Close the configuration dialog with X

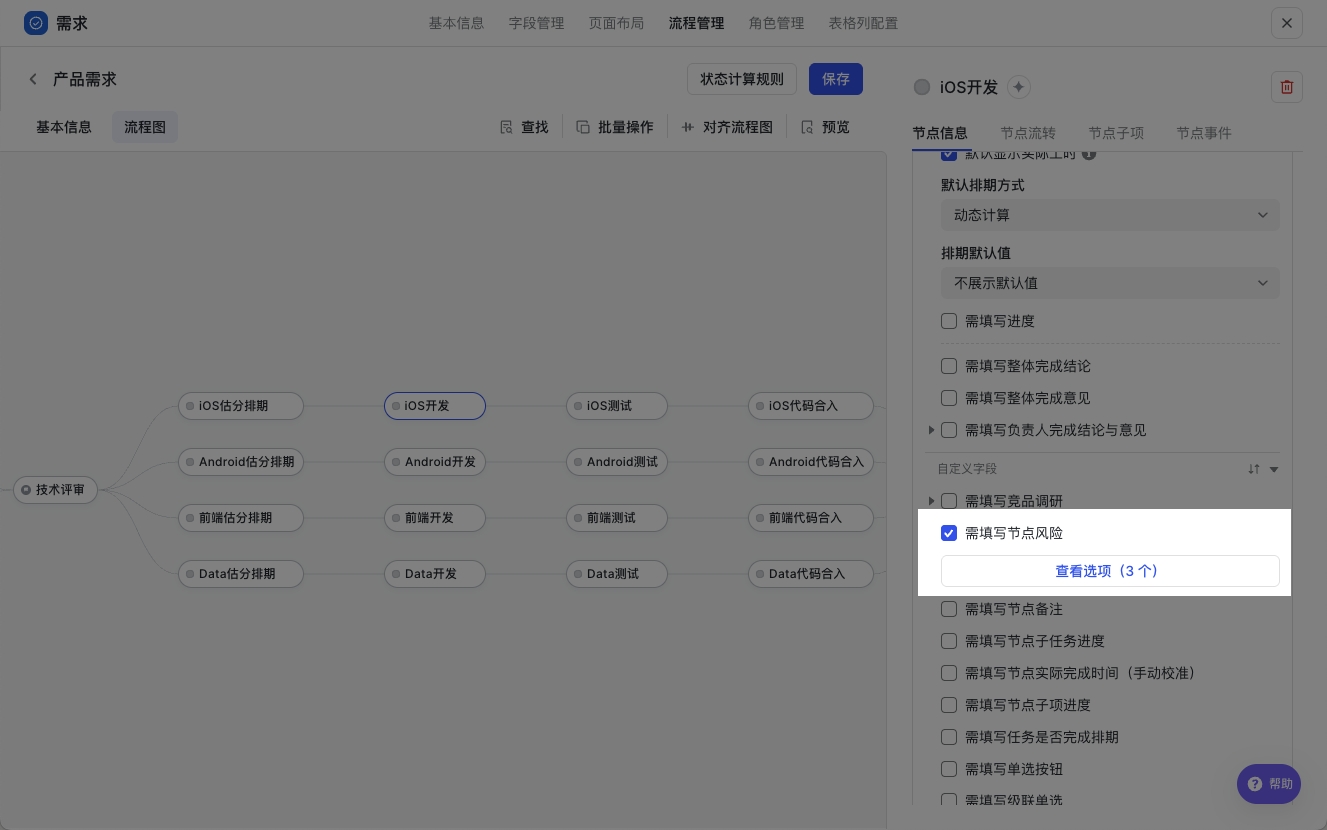pos(1287,23)
